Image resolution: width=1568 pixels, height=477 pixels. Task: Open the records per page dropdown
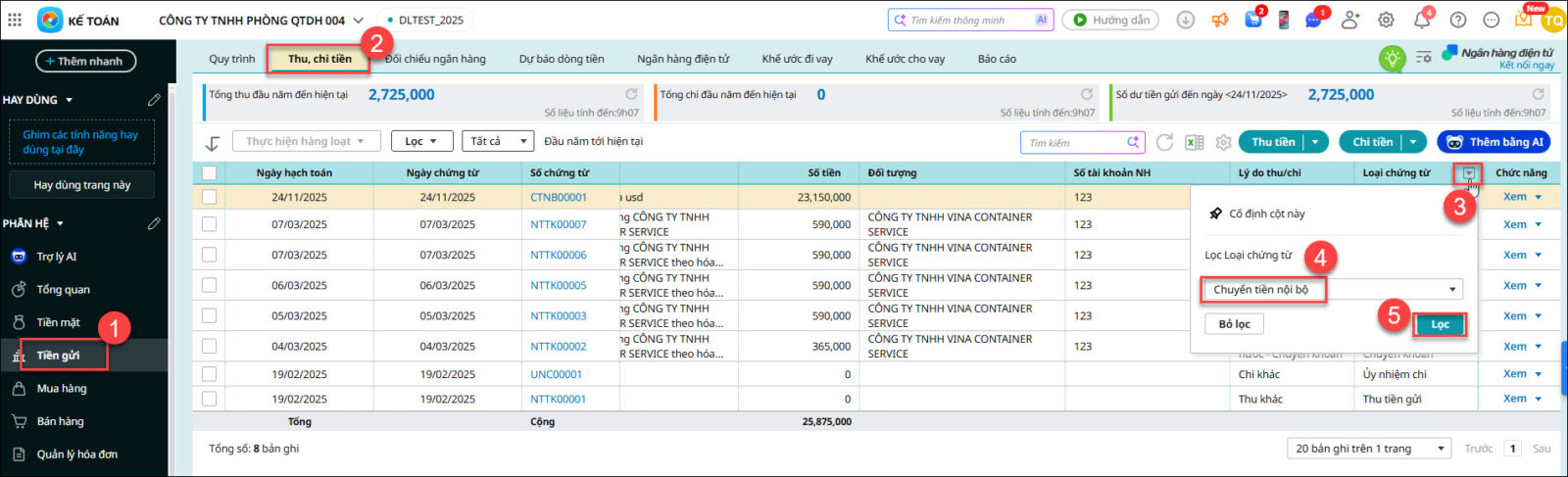(x=1369, y=449)
